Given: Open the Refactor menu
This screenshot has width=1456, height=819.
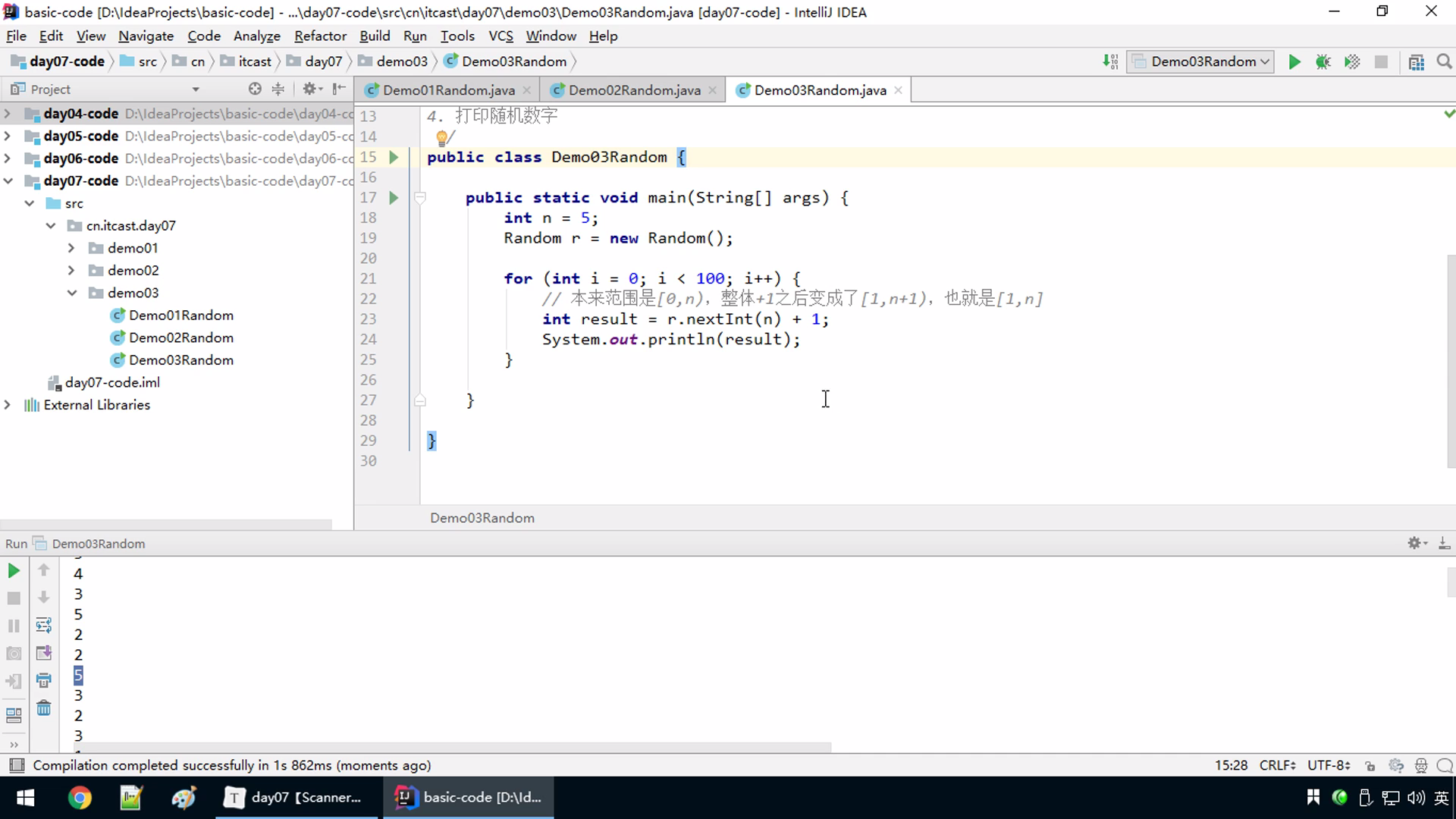Looking at the screenshot, I should (320, 36).
